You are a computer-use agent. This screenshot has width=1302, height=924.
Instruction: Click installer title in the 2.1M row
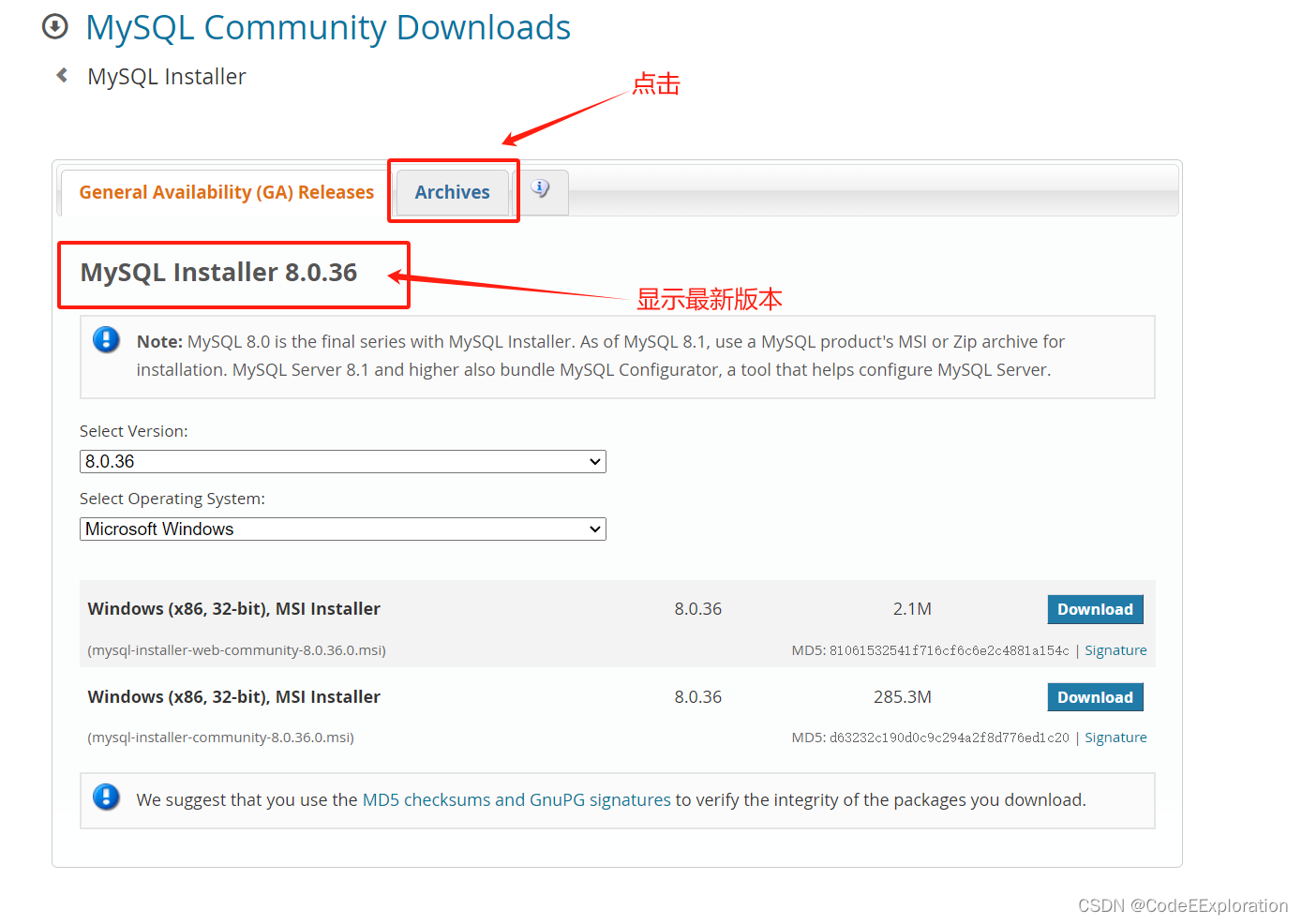(234, 609)
